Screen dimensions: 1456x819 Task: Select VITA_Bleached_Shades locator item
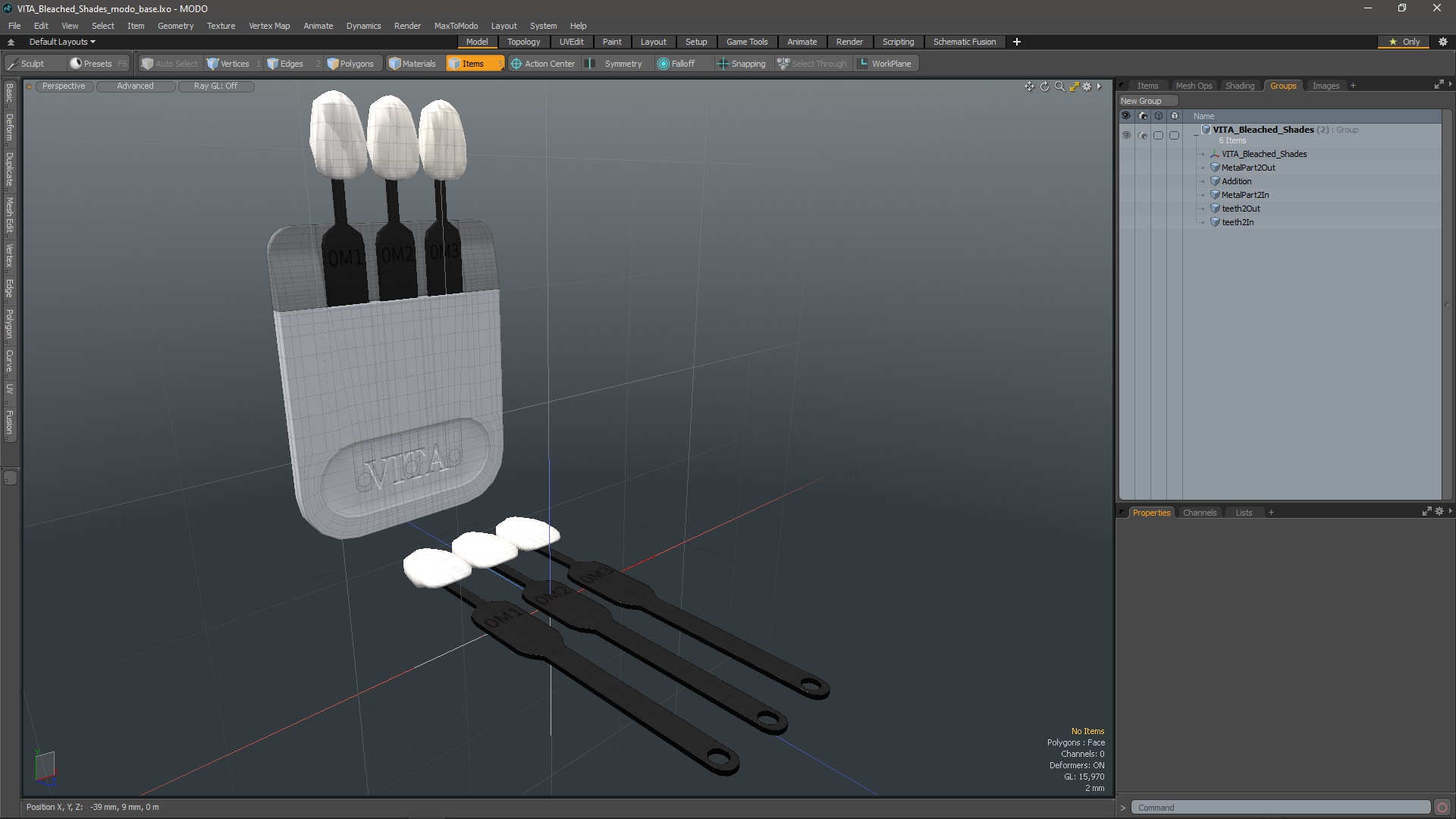pos(1264,154)
